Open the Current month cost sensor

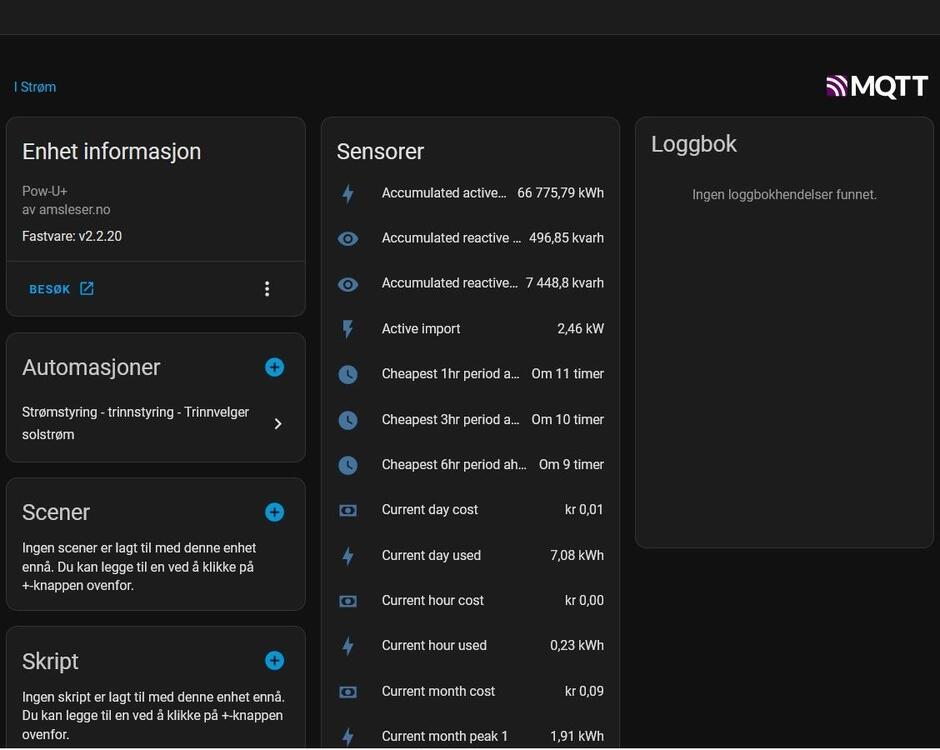coord(470,691)
